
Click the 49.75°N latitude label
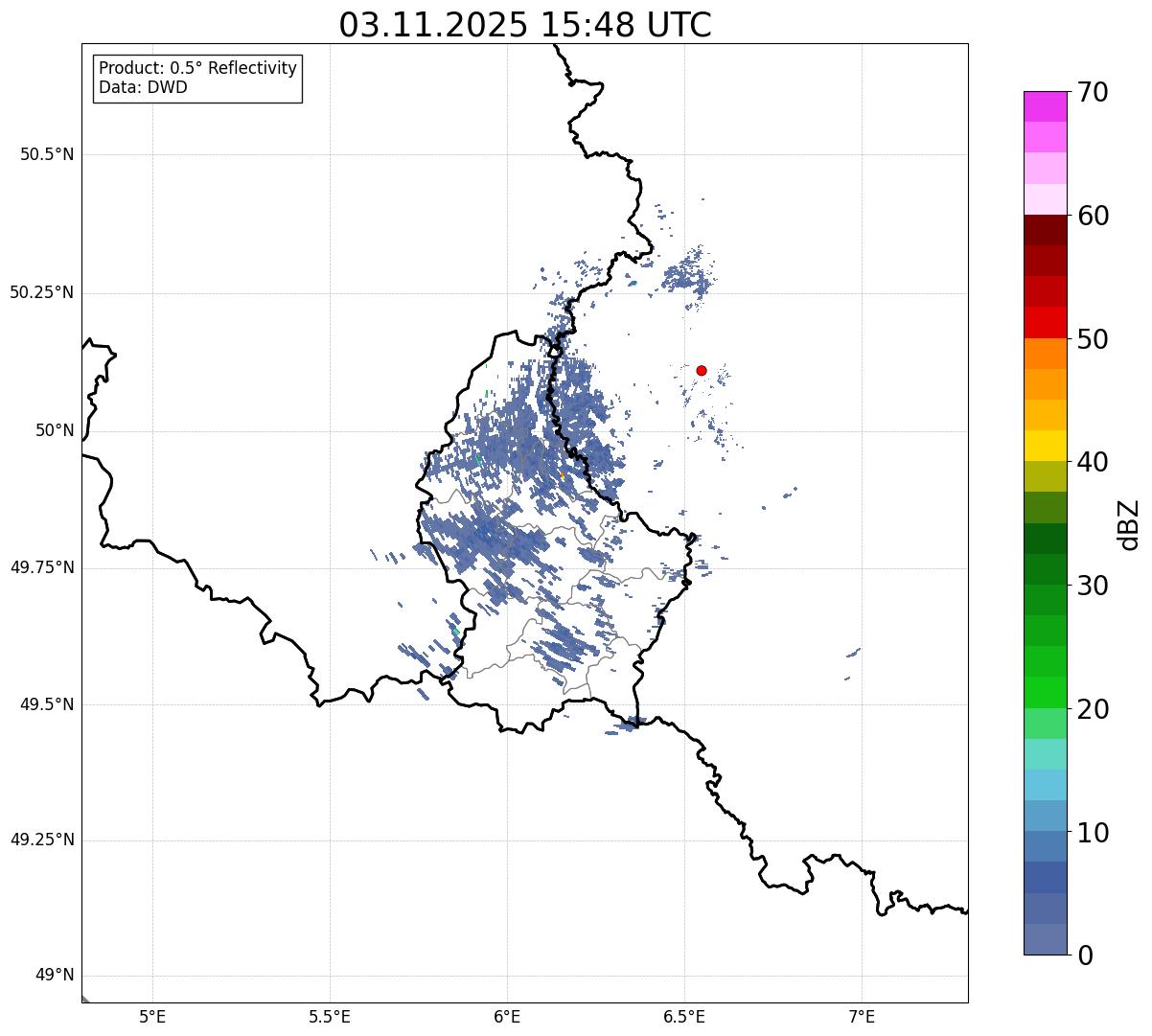[x=41, y=567]
